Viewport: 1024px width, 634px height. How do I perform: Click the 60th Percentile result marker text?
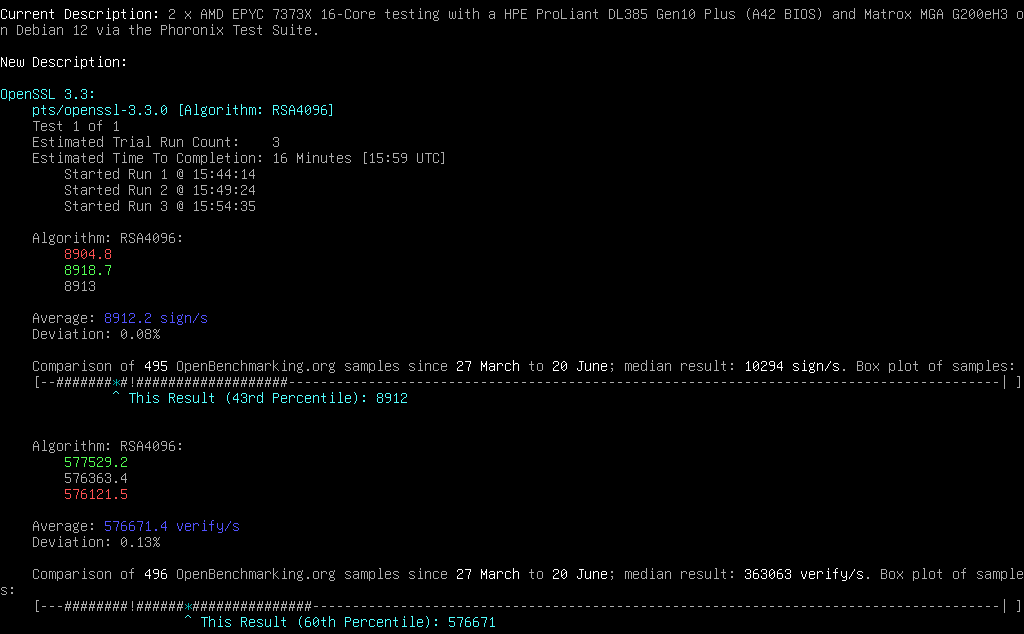tap(348, 622)
